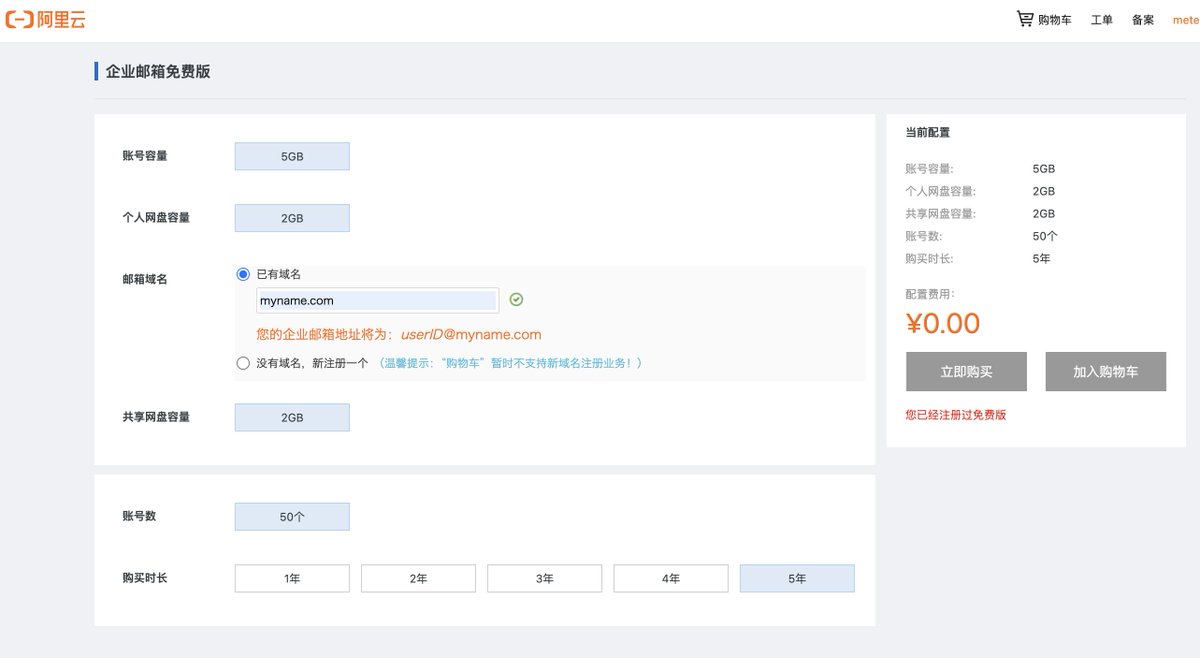Click the green domain verification checkmark
This screenshot has height=658, width=1200.
tap(516, 299)
